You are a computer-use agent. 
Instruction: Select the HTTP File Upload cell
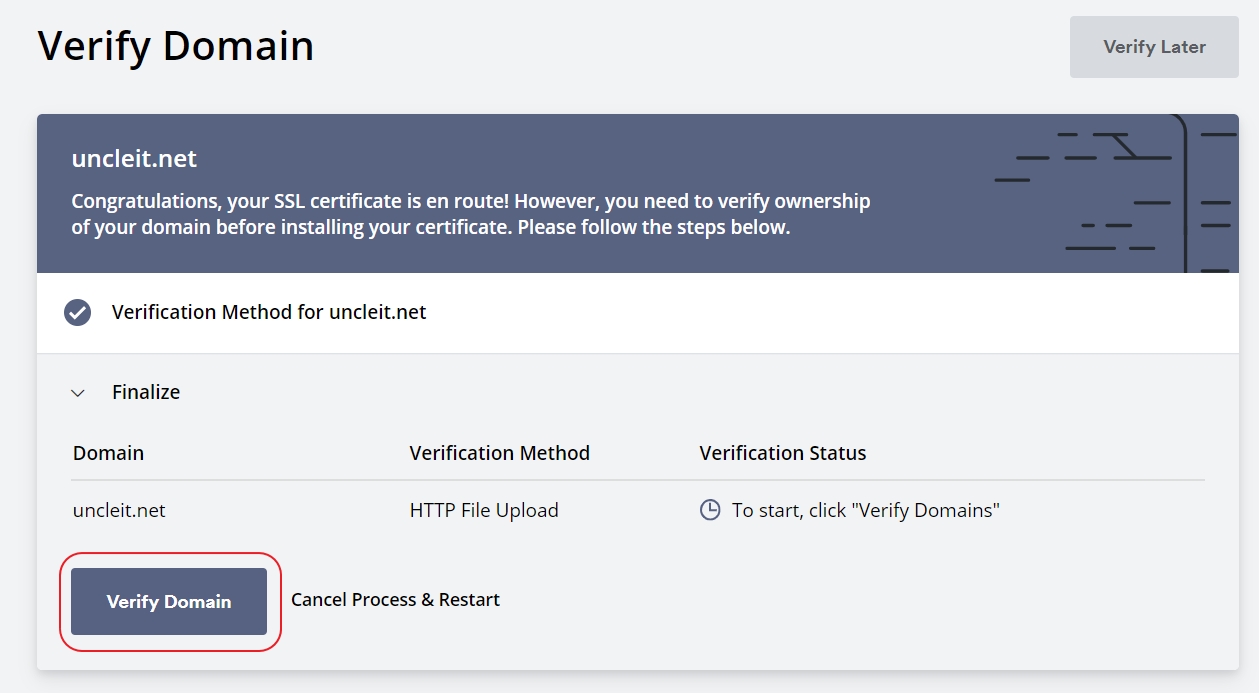click(x=484, y=510)
